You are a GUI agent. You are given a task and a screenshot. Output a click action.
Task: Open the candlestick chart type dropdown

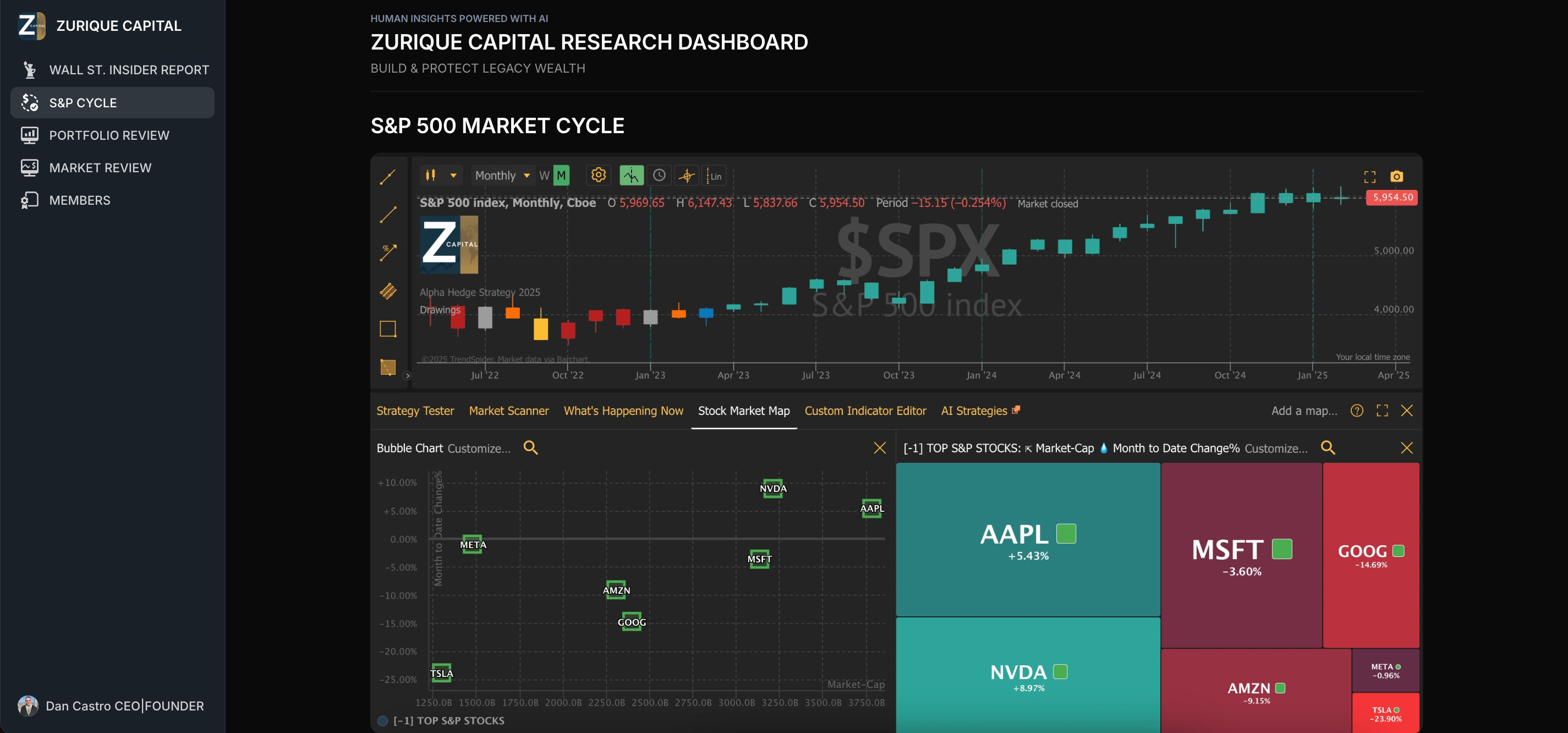(440, 176)
